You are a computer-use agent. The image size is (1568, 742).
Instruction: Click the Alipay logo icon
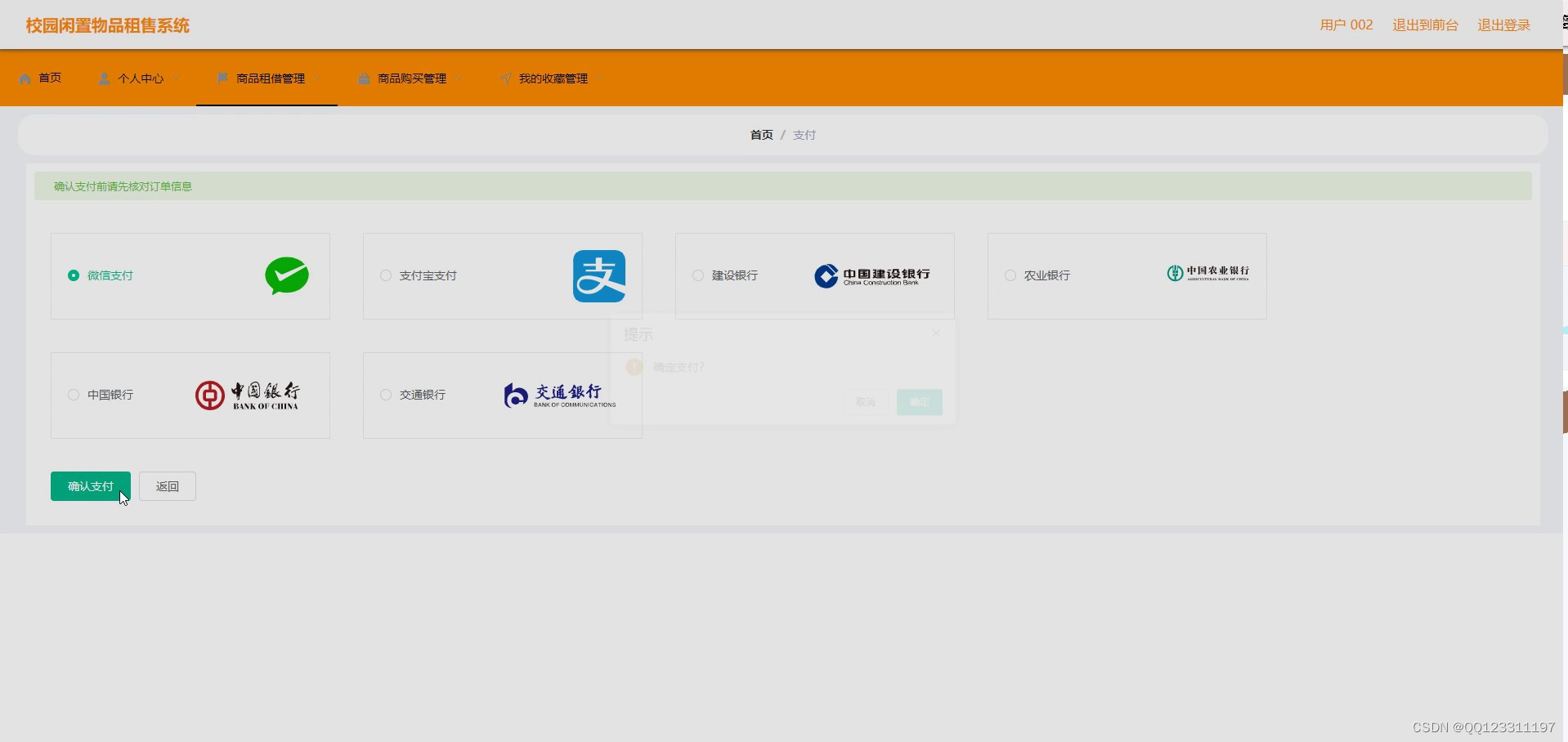(x=599, y=275)
